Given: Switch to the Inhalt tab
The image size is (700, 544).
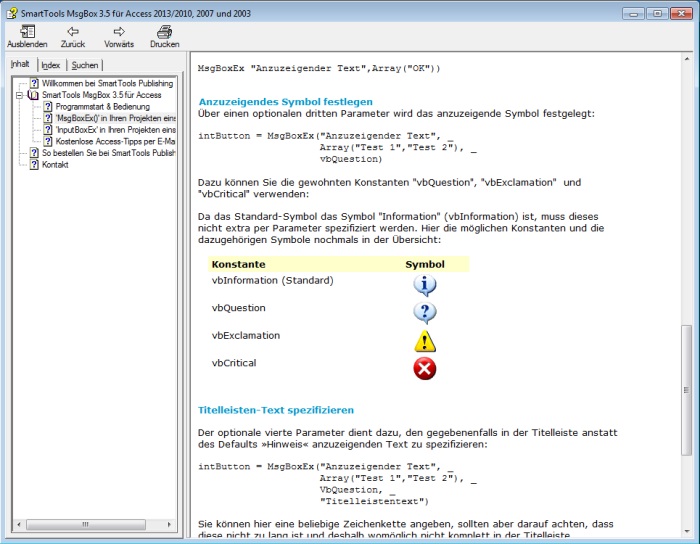Looking at the screenshot, I should (20, 64).
